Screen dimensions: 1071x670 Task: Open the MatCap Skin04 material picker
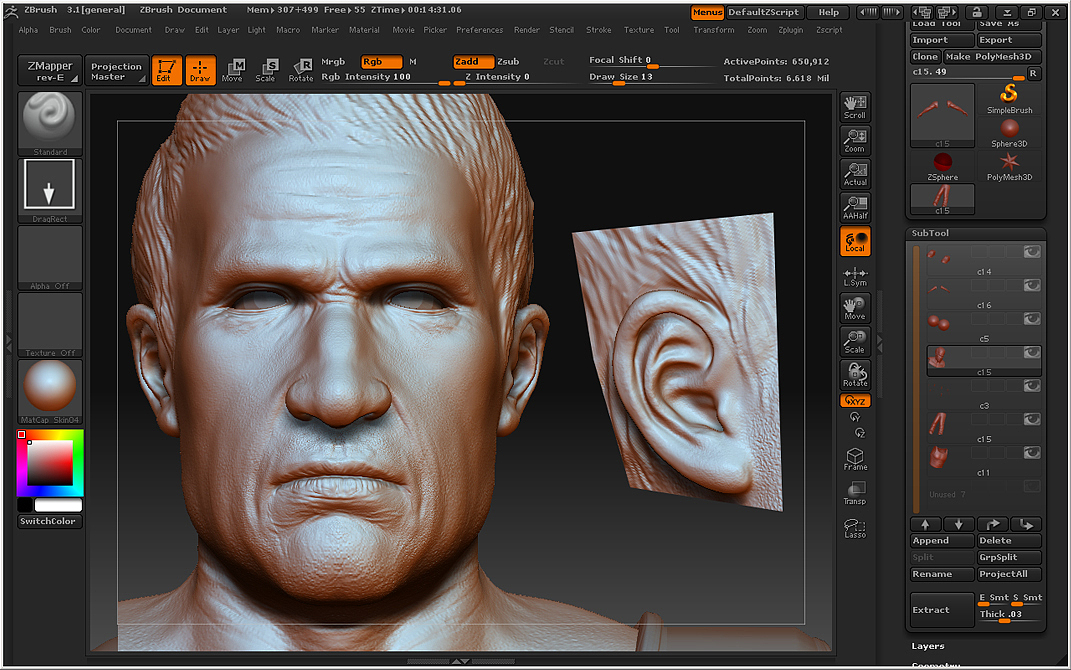tap(50, 391)
